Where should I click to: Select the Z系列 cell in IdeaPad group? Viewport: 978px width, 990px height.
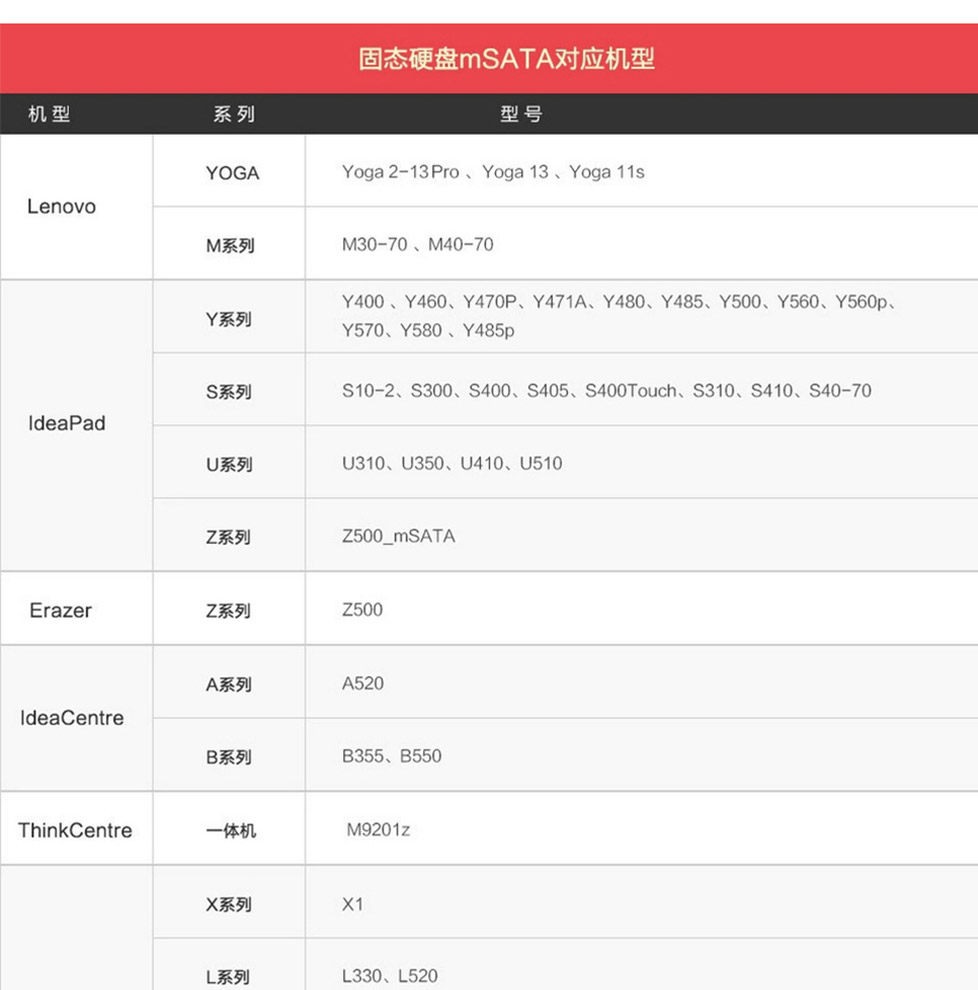point(229,537)
